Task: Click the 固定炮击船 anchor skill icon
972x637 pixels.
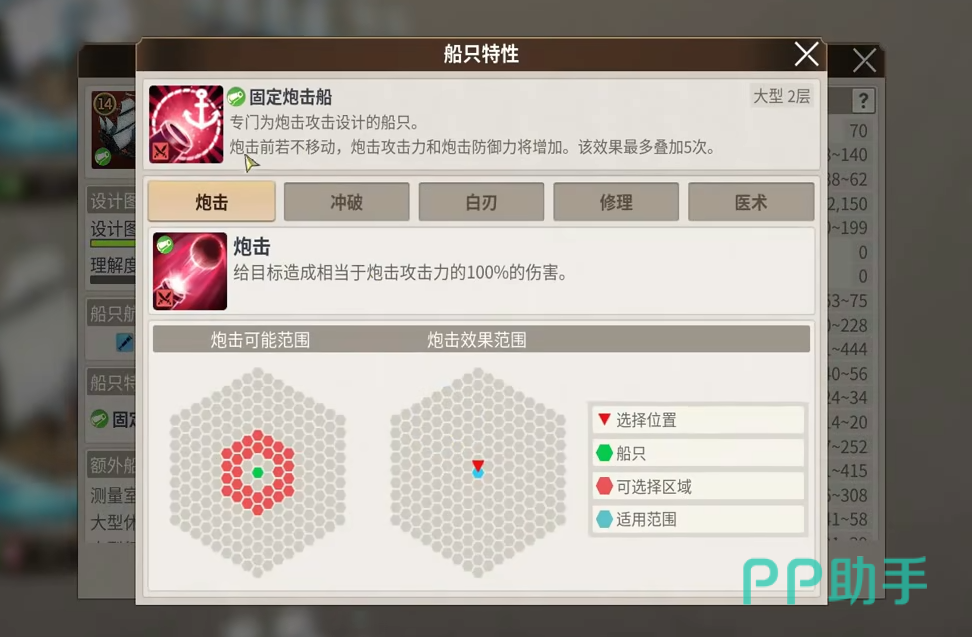Action: [x=186, y=125]
